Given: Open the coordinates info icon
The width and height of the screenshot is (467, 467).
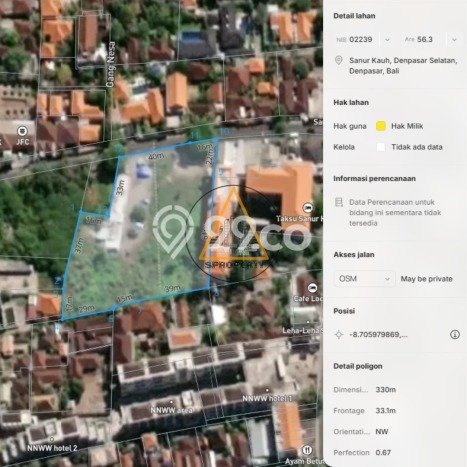Looking at the screenshot, I should pyautogui.click(x=455, y=334).
